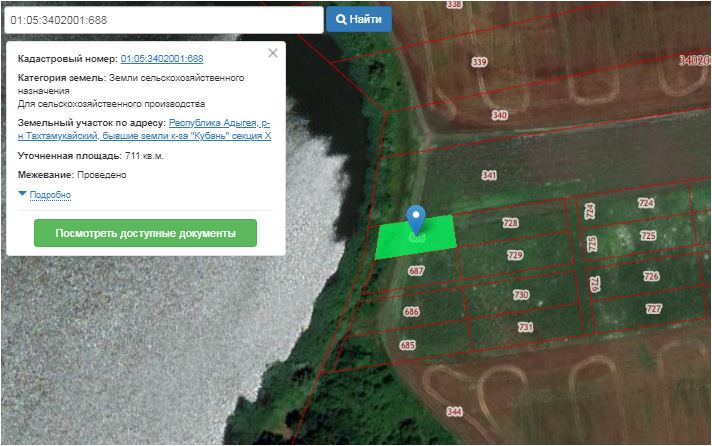Click parcel 731 on the map
This screenshot has height=446, width=712.
525,327
